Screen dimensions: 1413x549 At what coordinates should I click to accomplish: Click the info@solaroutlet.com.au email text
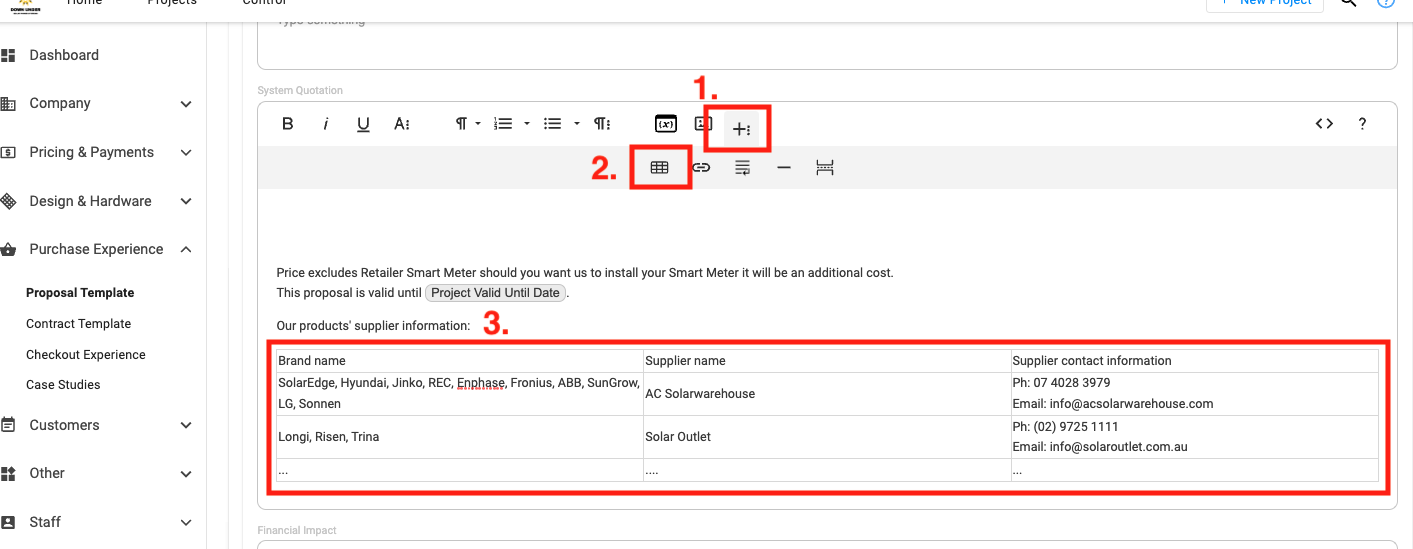[1118, 447]
